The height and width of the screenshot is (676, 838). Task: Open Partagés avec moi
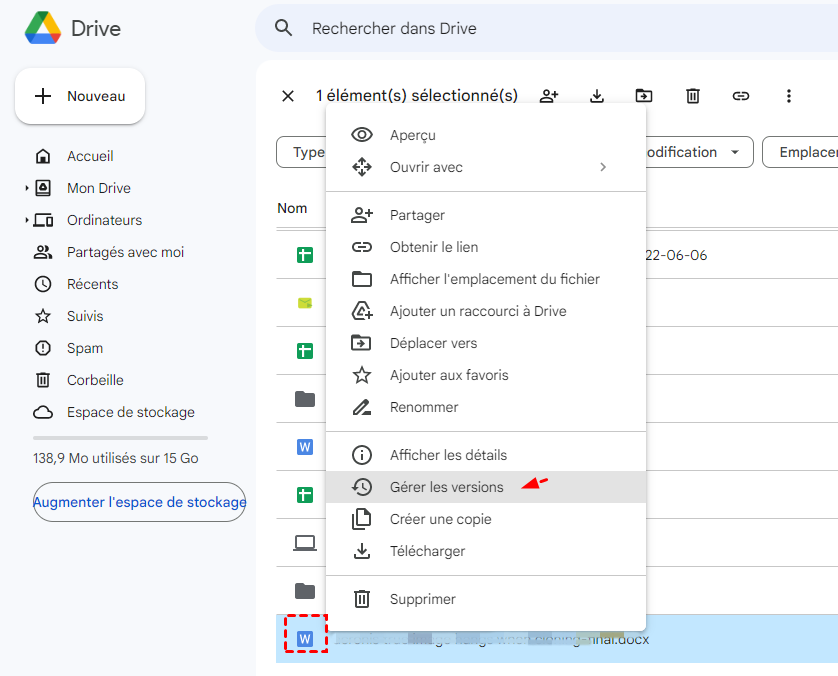pyautogui.click(x=125, y=252)
